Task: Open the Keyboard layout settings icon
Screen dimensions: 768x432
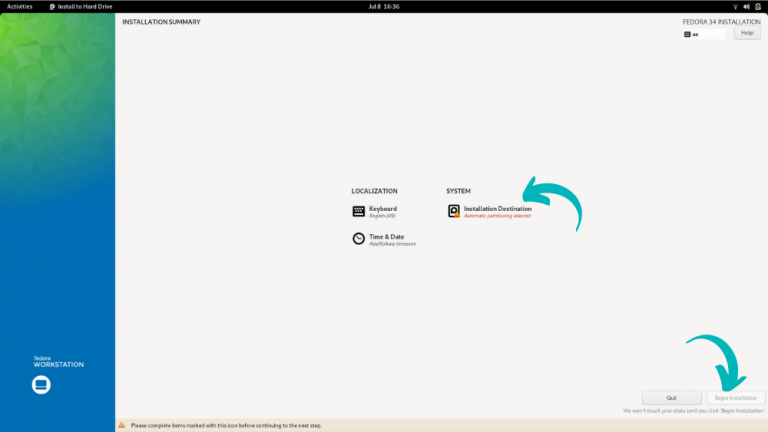Action: click(x=359, y=211)
